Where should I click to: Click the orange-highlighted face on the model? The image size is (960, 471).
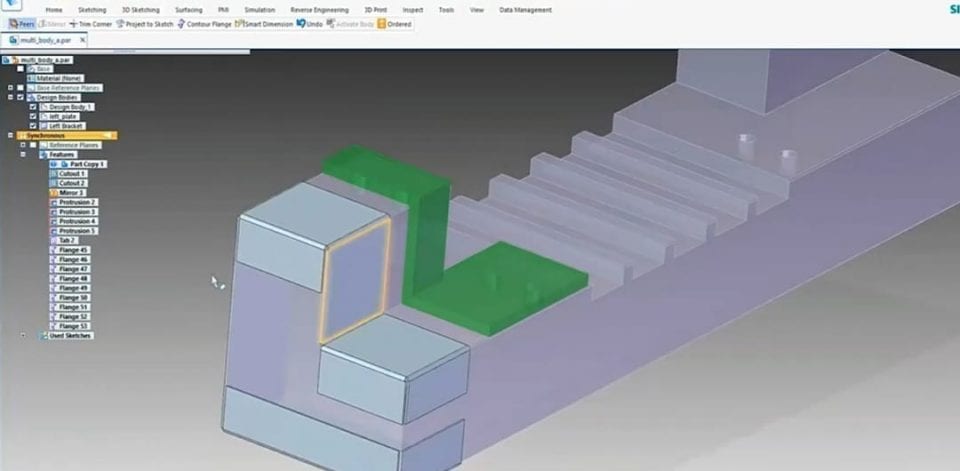[354, 281]
